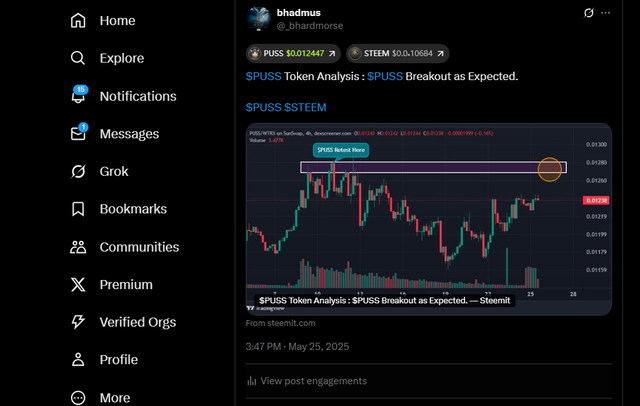Click the PUSS coin icon in price chip
640x406 pixels.
tap(255, 53)
